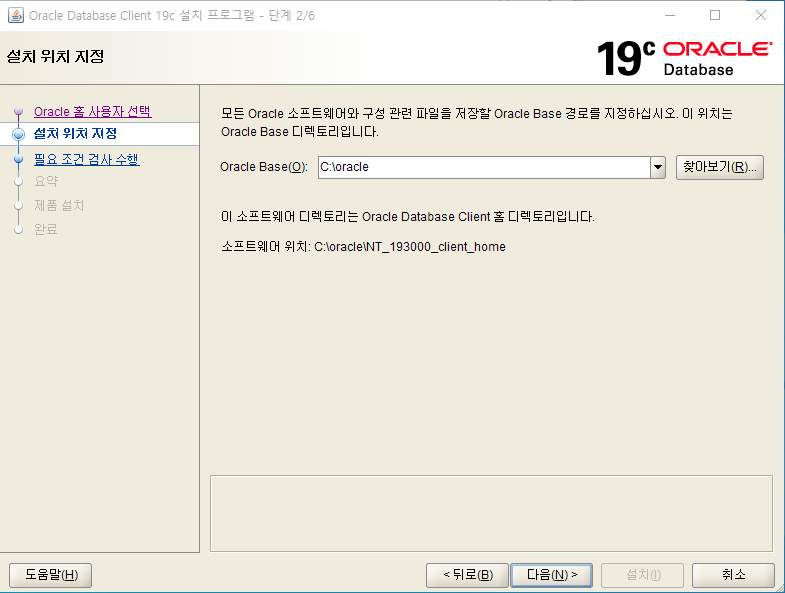Click the 제품 설치 step label
The image size is (785, 593).
point(59,205)
